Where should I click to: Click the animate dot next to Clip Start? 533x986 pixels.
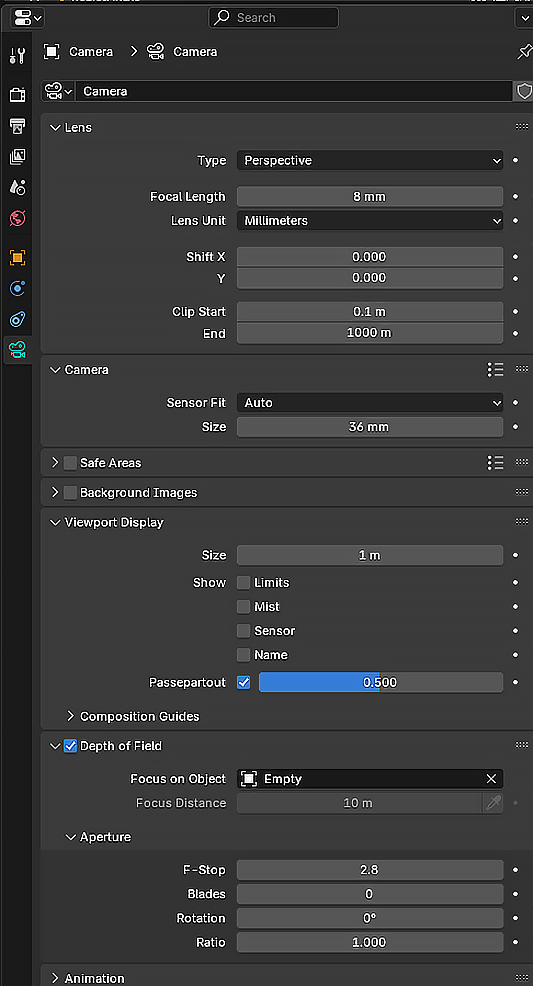coord(515,312)
